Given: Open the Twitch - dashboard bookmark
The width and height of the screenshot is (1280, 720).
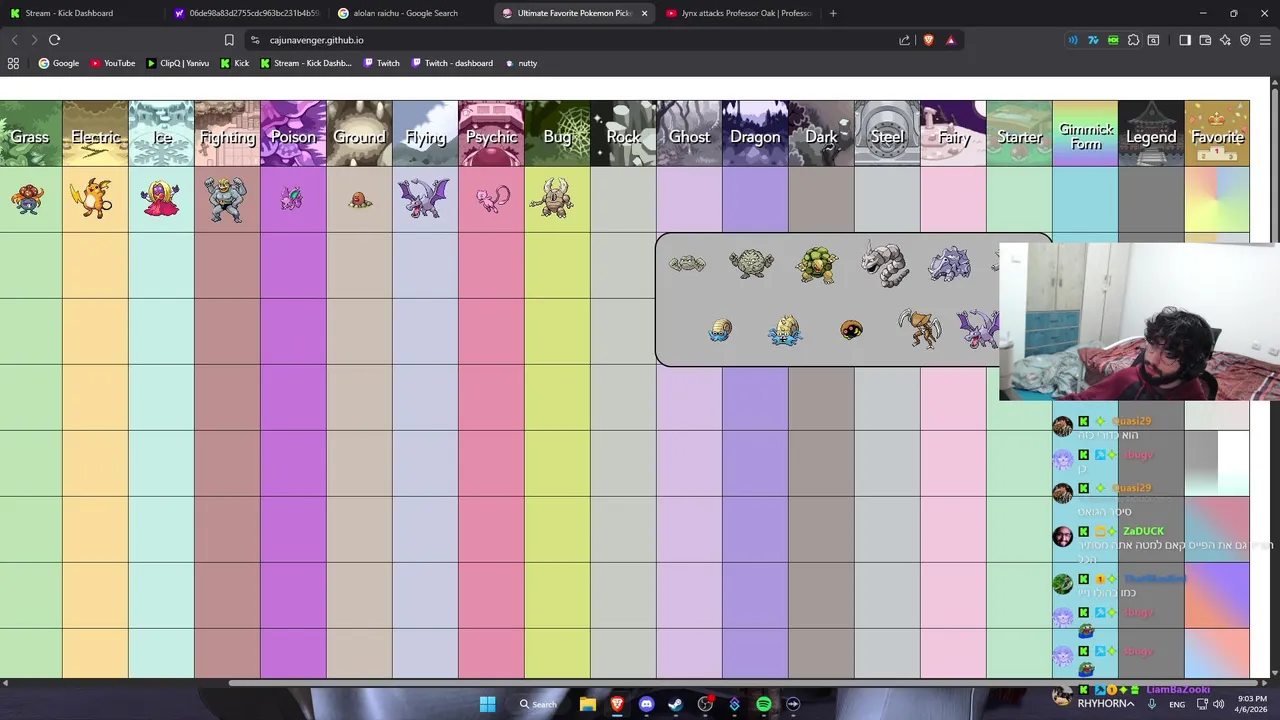Looking at the screenshot, I should pos(451,63).
